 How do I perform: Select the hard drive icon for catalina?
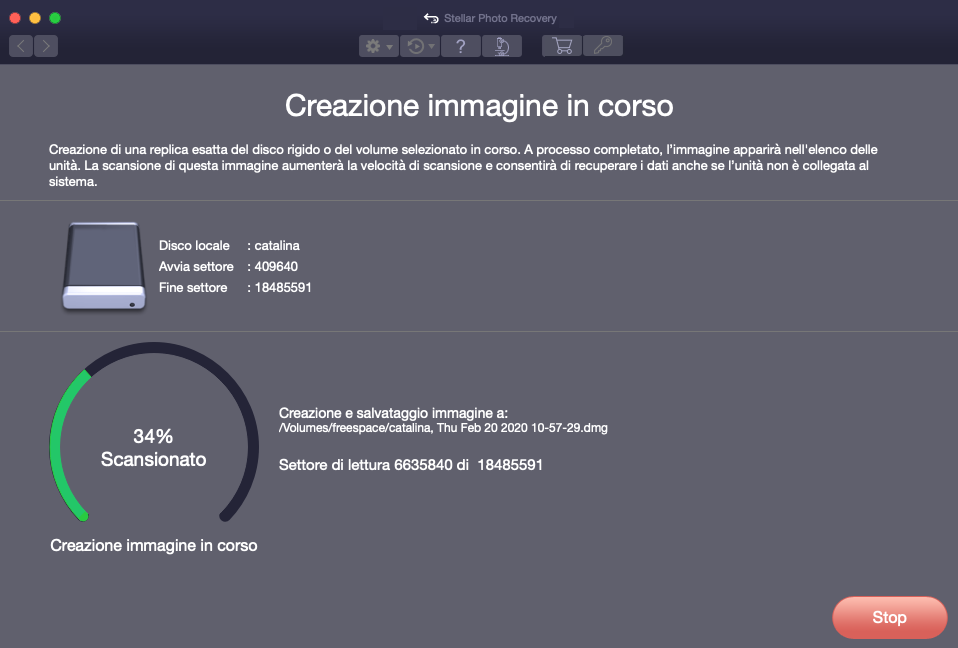[103, 266]
